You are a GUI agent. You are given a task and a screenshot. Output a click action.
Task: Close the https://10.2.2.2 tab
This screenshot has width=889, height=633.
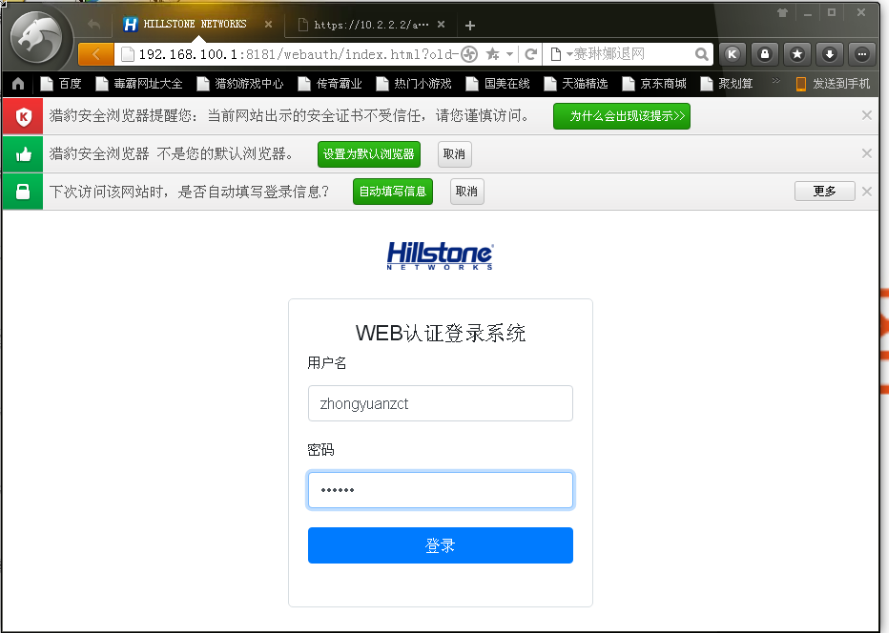(441, 24)
